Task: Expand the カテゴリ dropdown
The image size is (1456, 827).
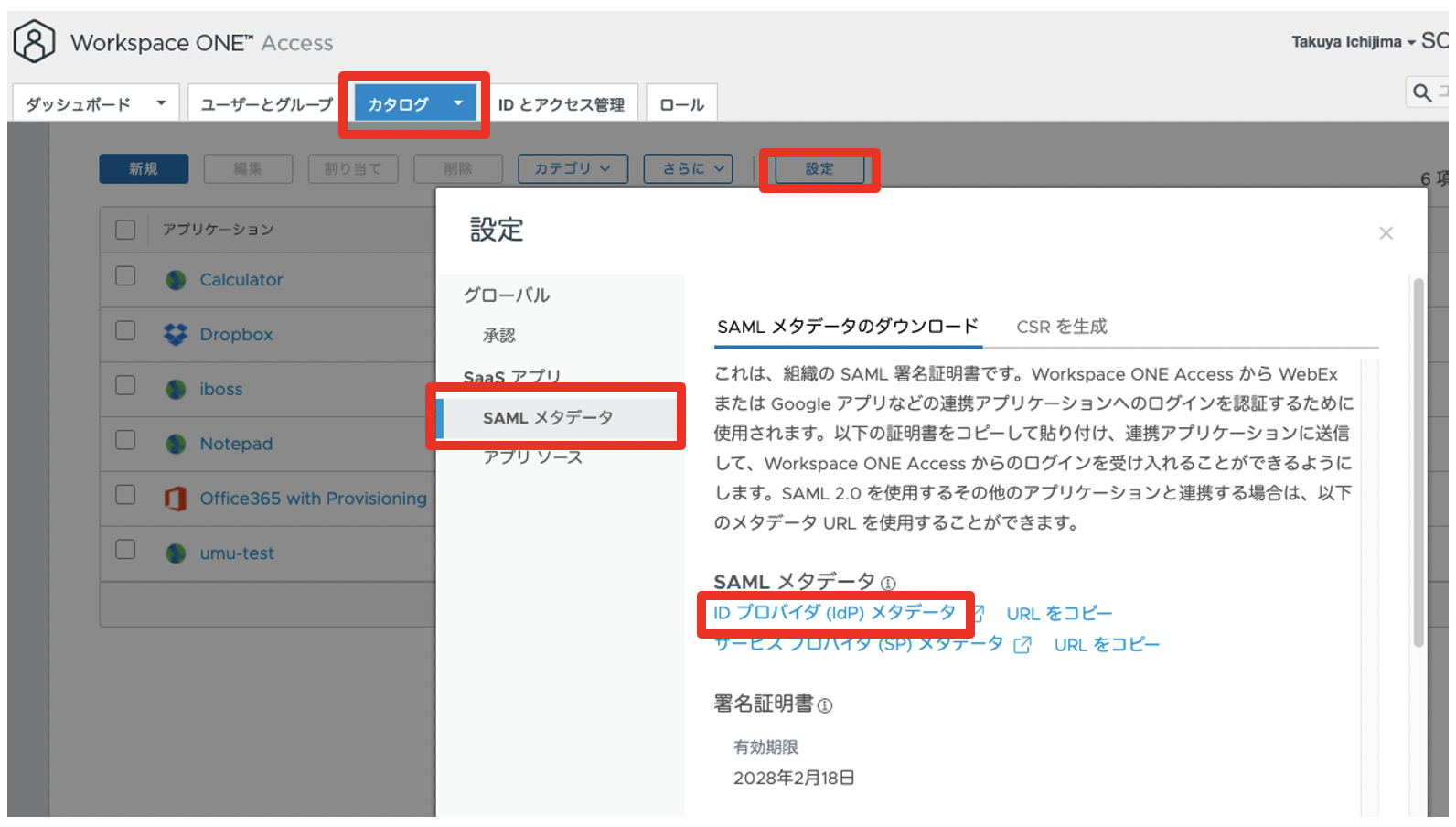Action: (573, 168)
